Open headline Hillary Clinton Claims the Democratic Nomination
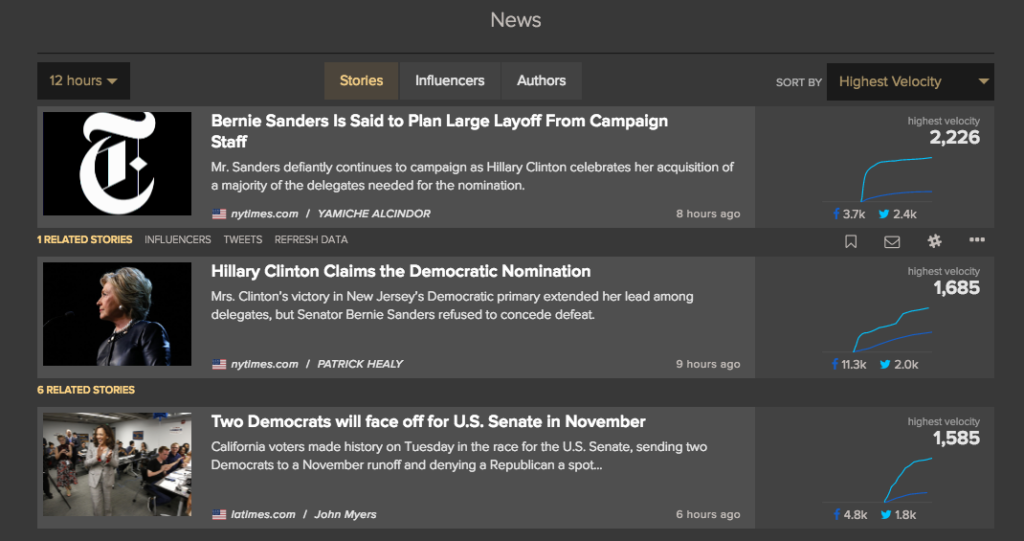The height and width of the screenshot is (541, 1024). tap(400, 271)
